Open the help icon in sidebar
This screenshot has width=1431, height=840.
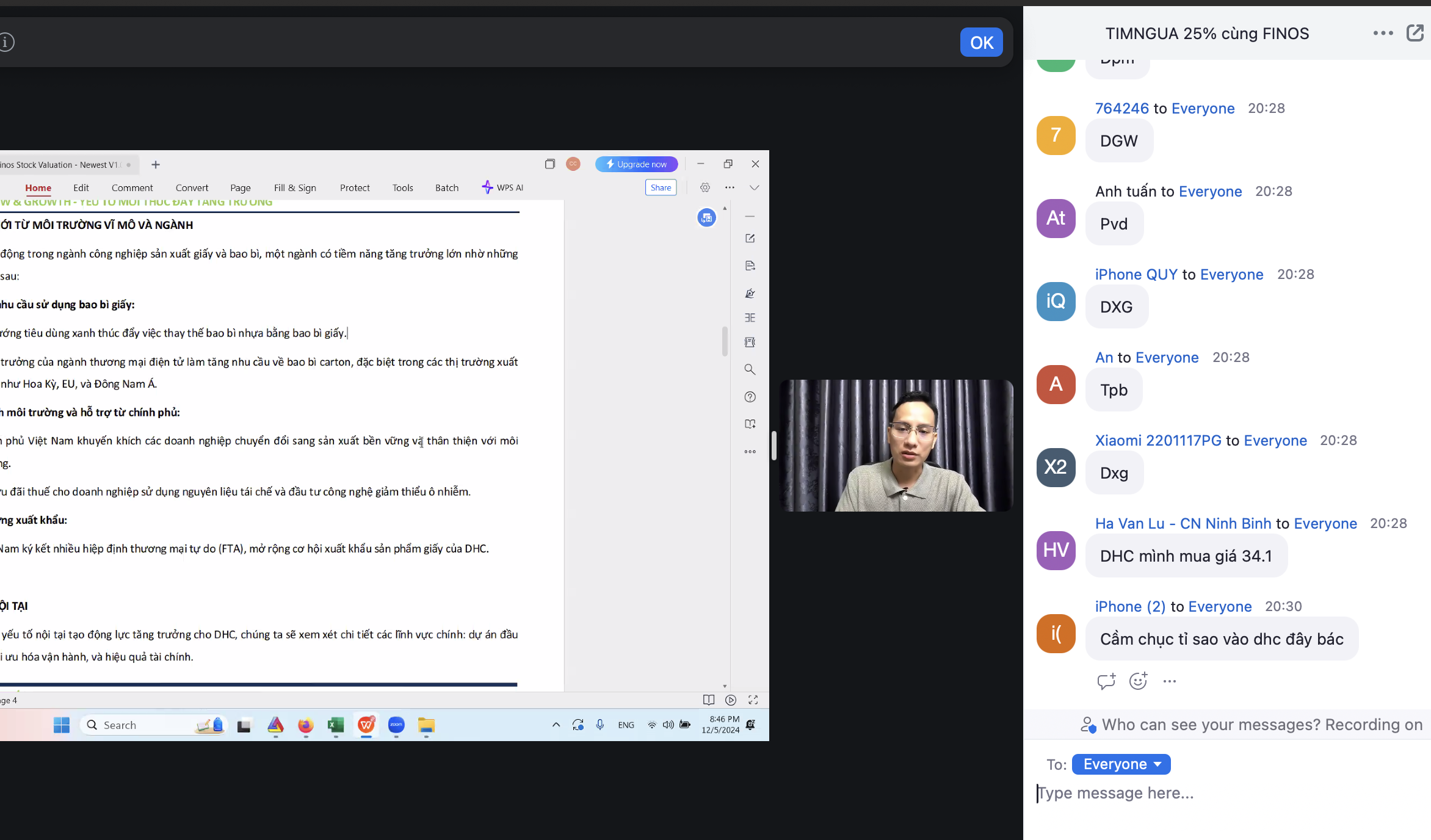(750, 397)
